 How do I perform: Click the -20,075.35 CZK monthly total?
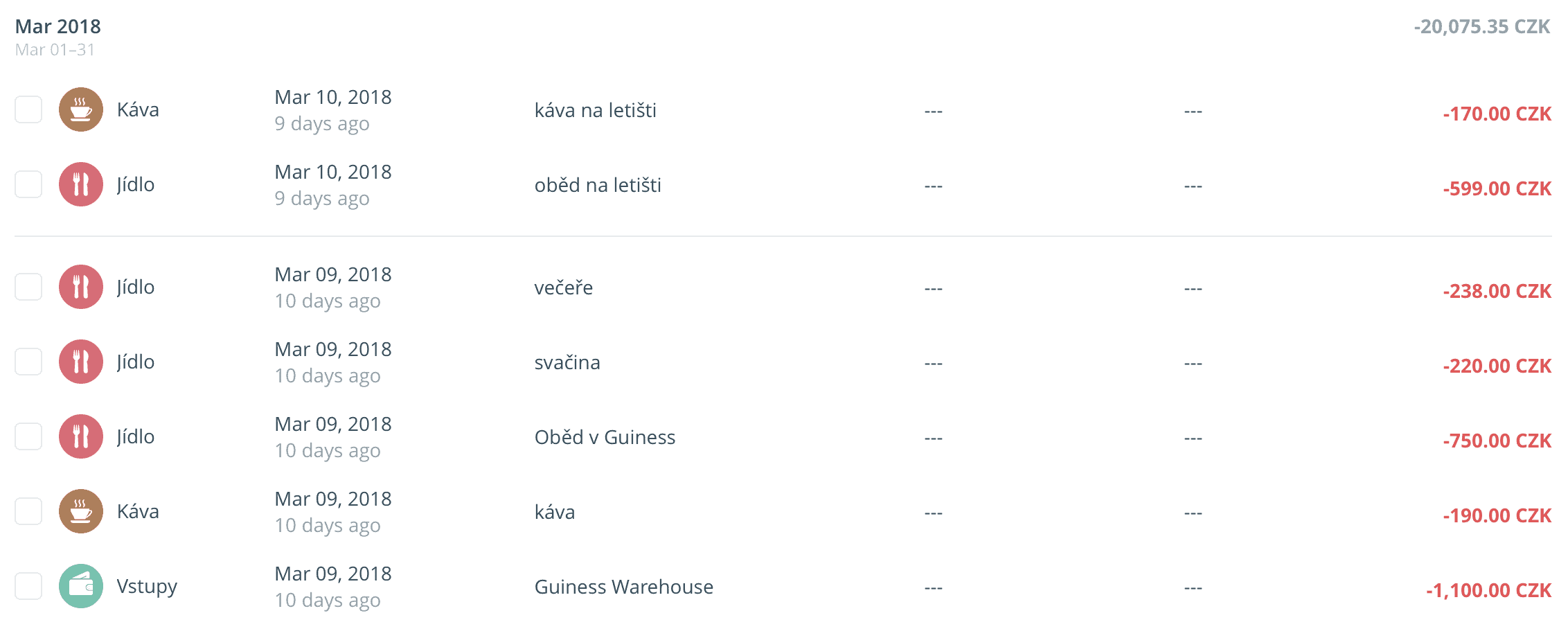tap(1481, 26)
